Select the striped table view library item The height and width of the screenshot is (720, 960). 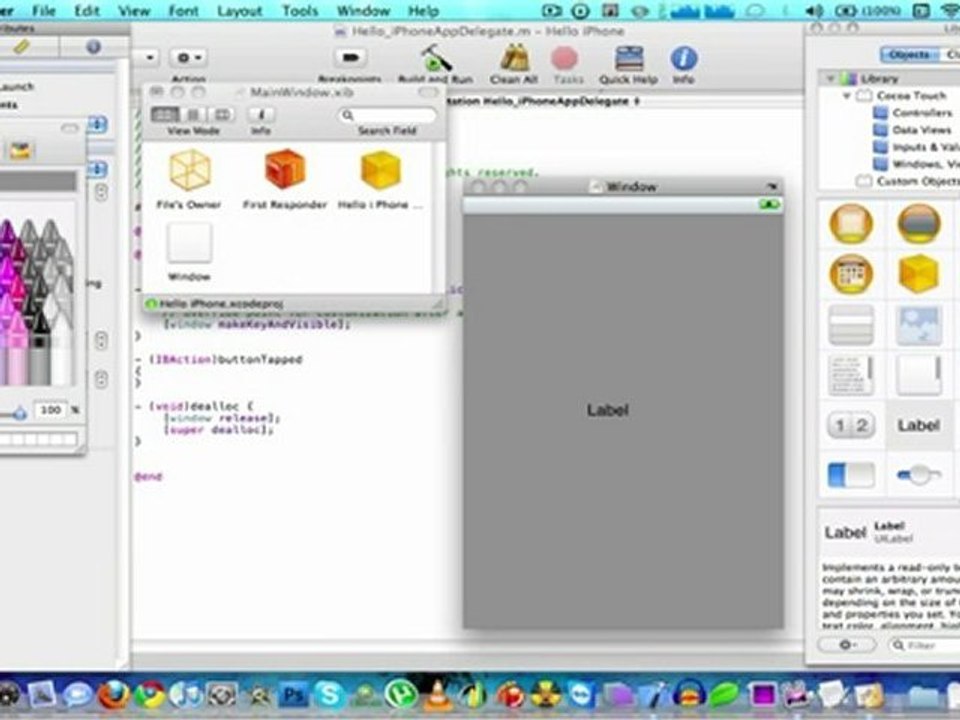coord(851,324)
